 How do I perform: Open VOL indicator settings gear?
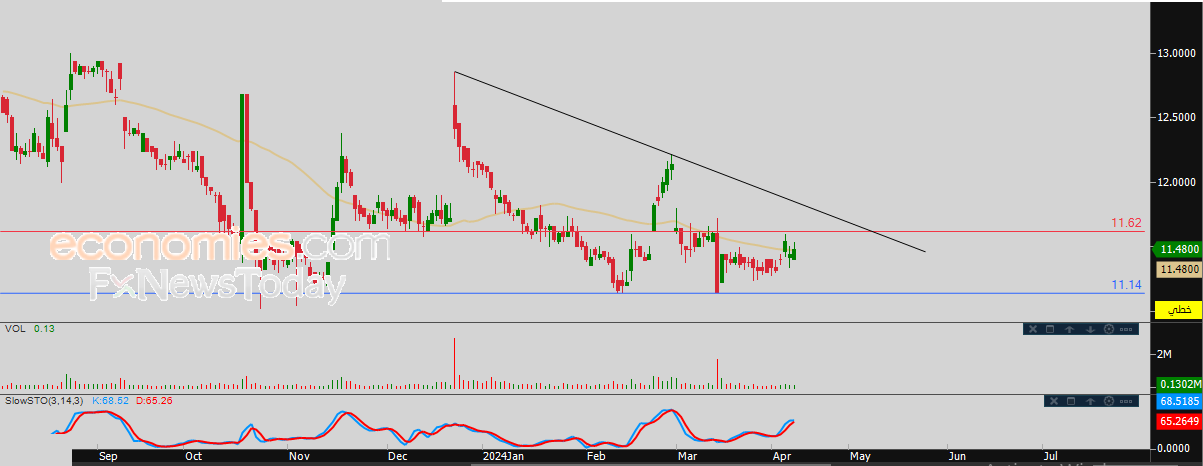point(1108,329)
